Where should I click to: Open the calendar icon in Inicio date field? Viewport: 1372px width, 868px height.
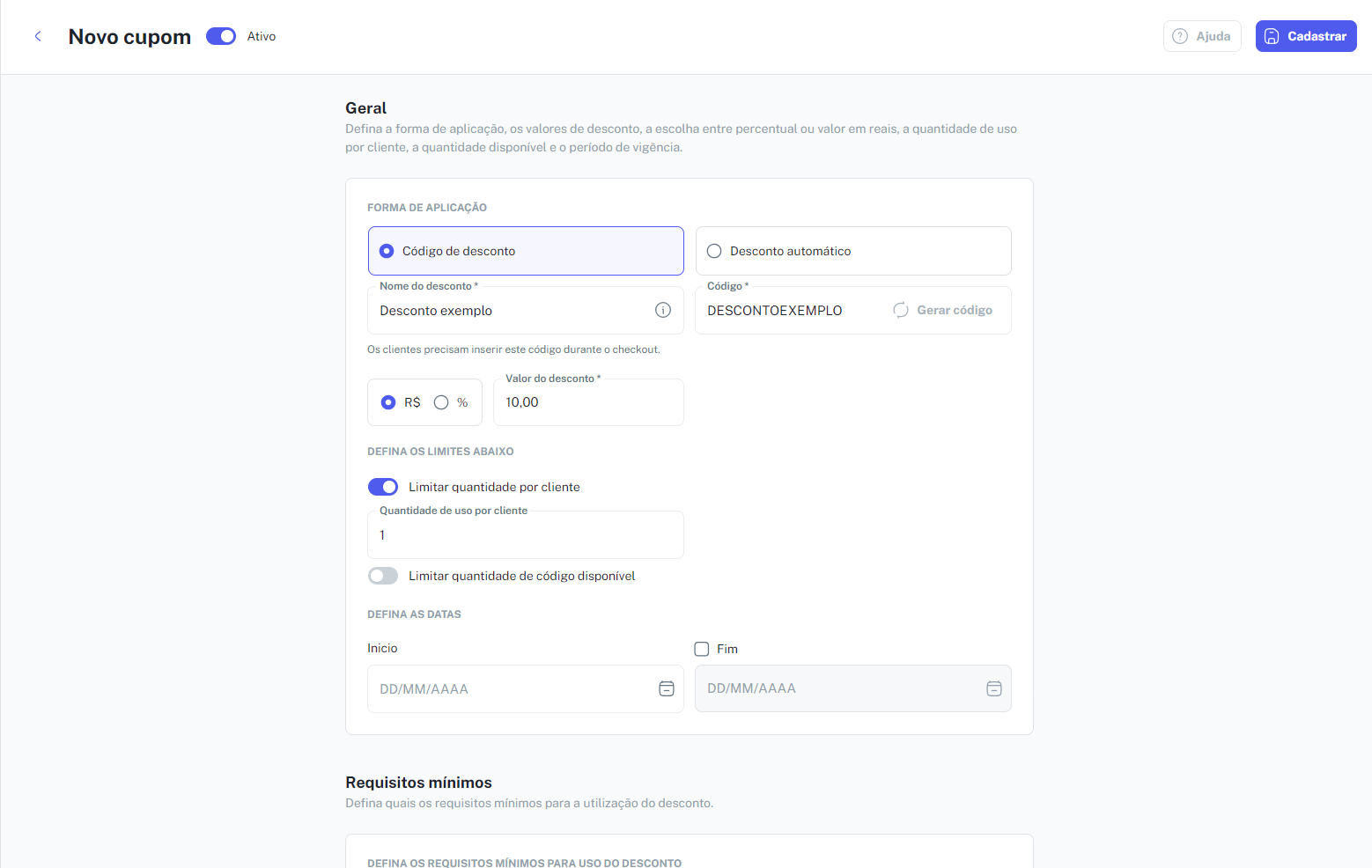[x=667, y=688]
